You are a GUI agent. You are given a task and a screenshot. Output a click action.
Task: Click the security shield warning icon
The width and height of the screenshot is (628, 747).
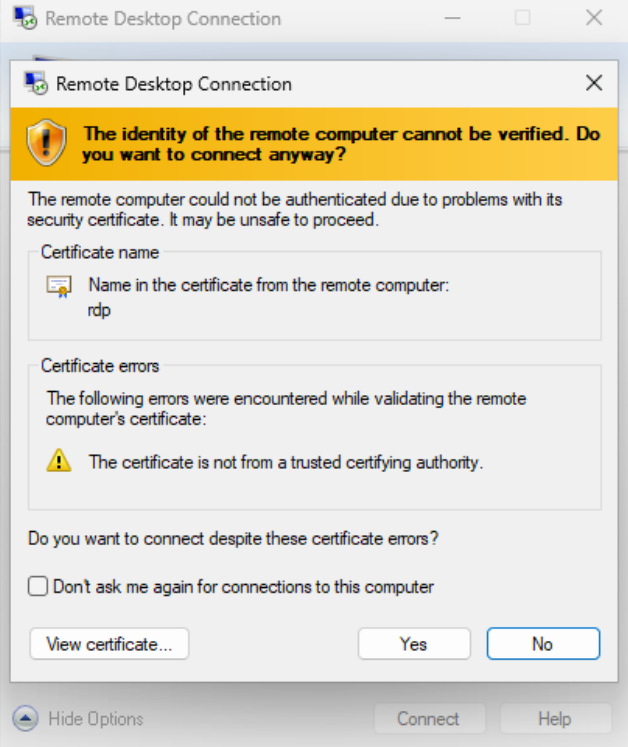click(x=46, y=143)
